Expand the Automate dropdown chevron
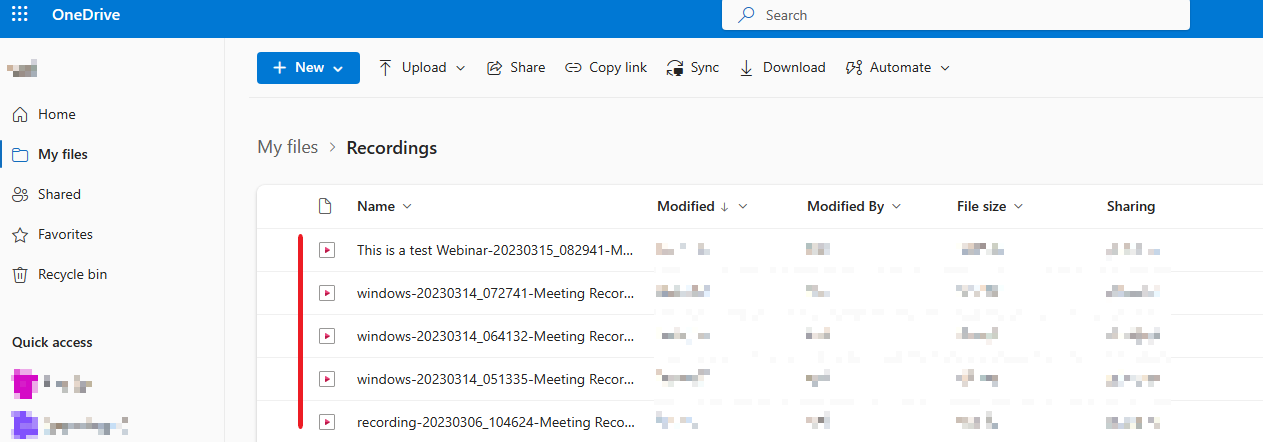The image size is (1263, 442). point(944,68)
